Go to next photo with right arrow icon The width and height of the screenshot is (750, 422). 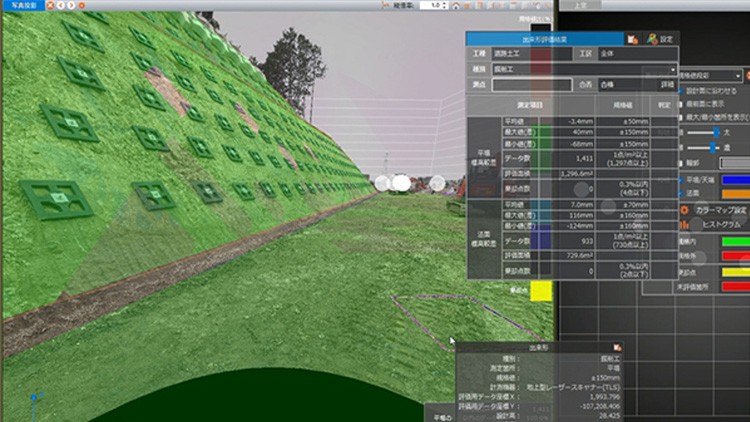(x=71, y=5)
